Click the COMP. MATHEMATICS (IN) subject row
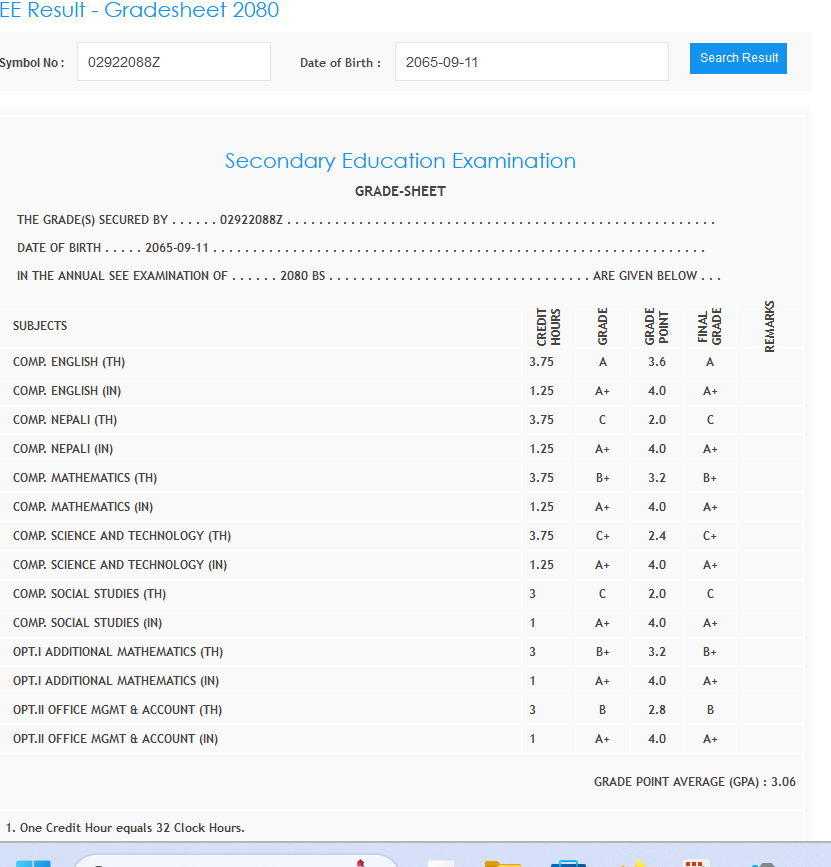831x867 pixels. pos(83,507)
